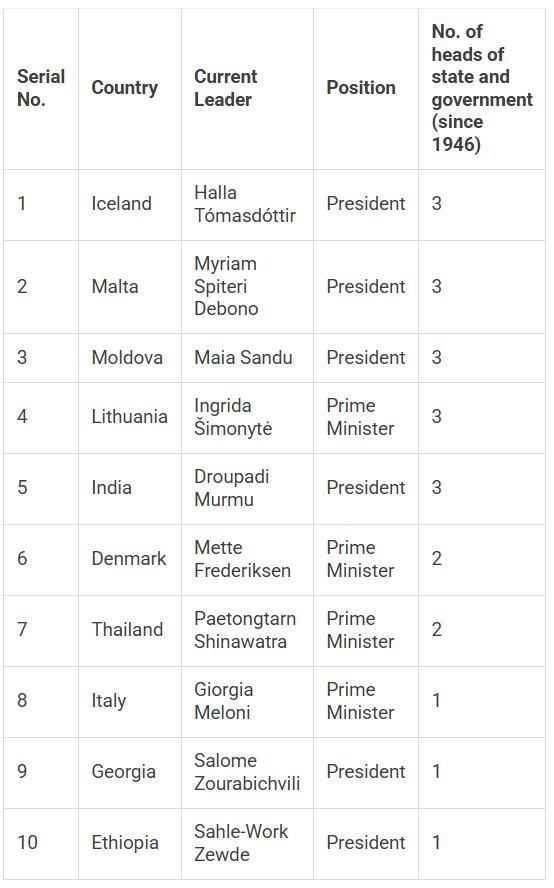Click the Georgia country cell

click(123, 772)
